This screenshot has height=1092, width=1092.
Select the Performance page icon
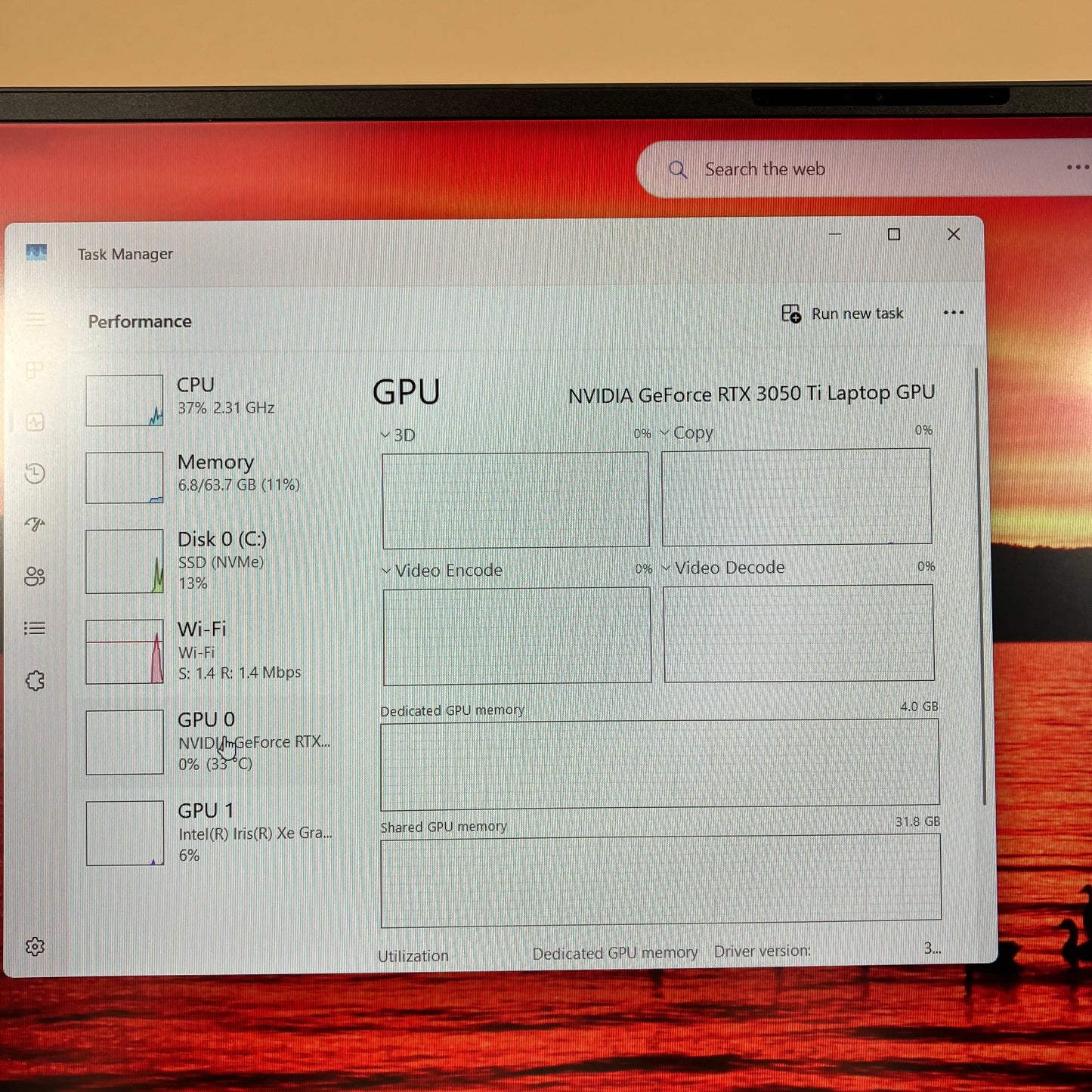tap(36, 422)
